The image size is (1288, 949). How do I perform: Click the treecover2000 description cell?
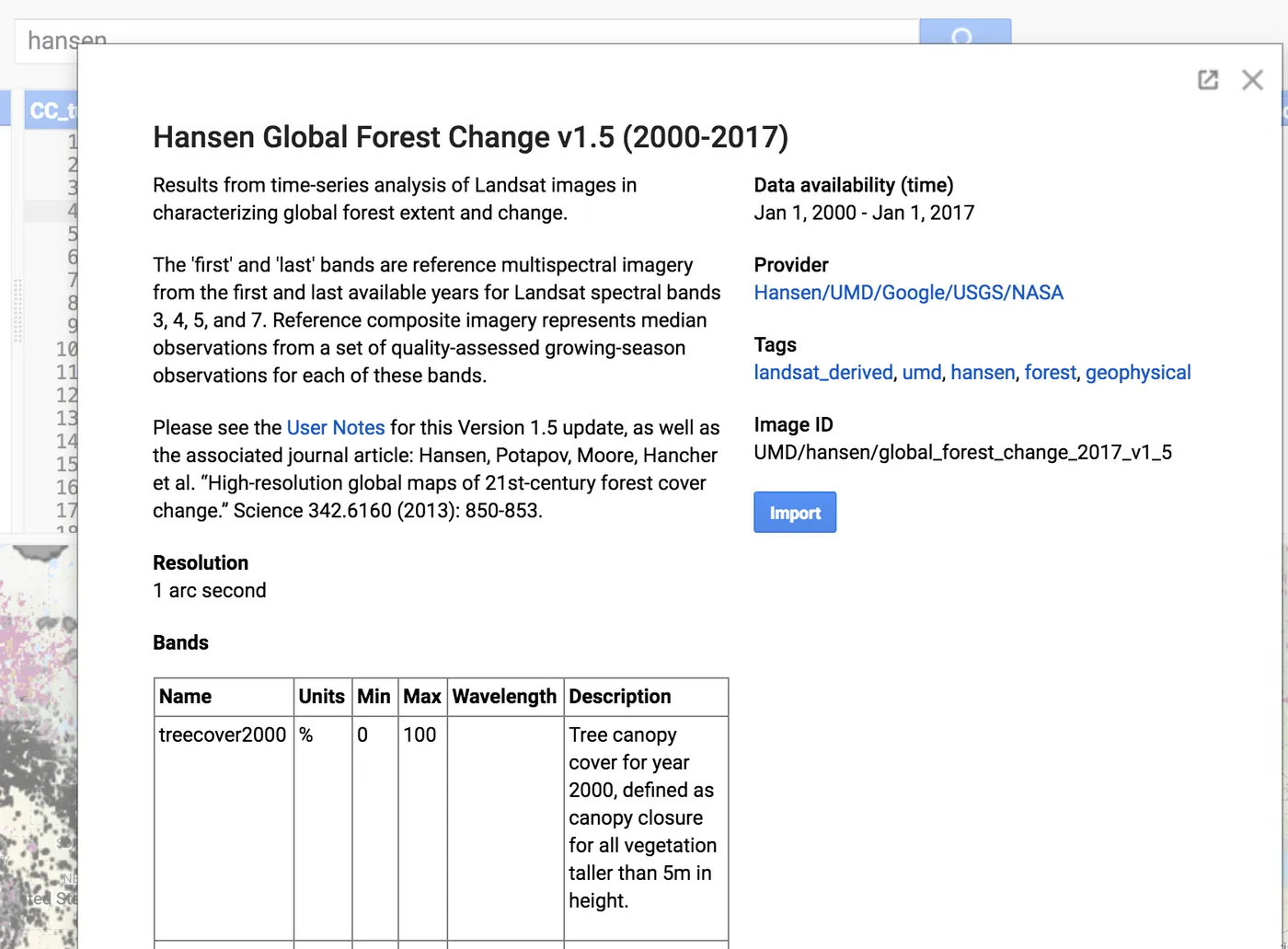(x=646, y=828)
